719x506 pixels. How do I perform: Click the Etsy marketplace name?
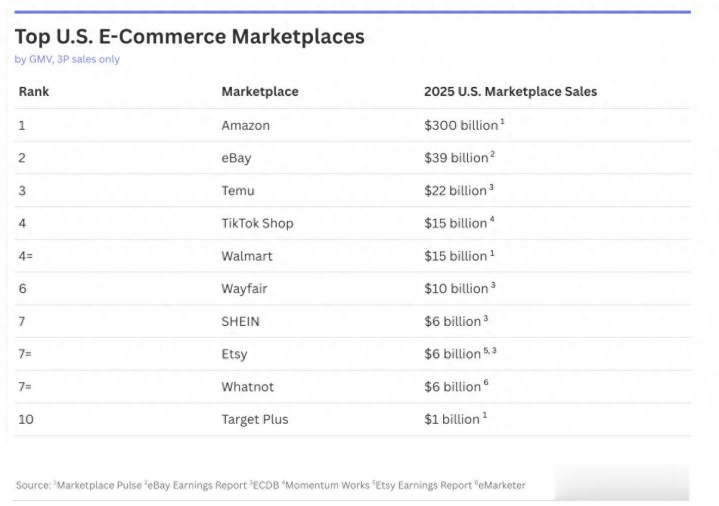(234, 354)
